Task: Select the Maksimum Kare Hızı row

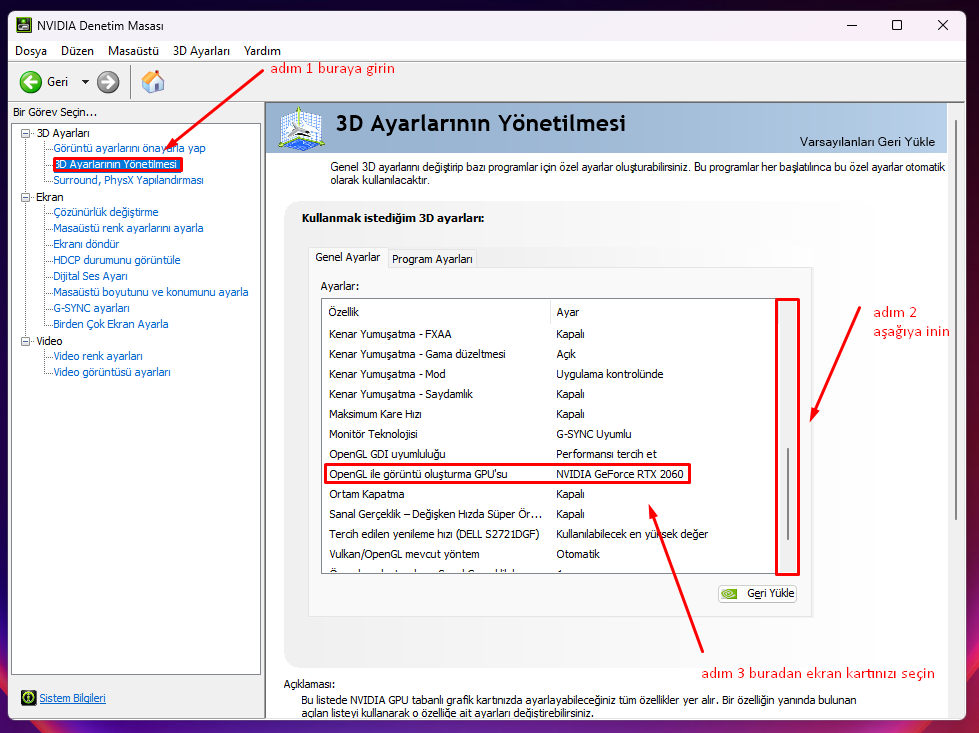Action: pos(549,414)
